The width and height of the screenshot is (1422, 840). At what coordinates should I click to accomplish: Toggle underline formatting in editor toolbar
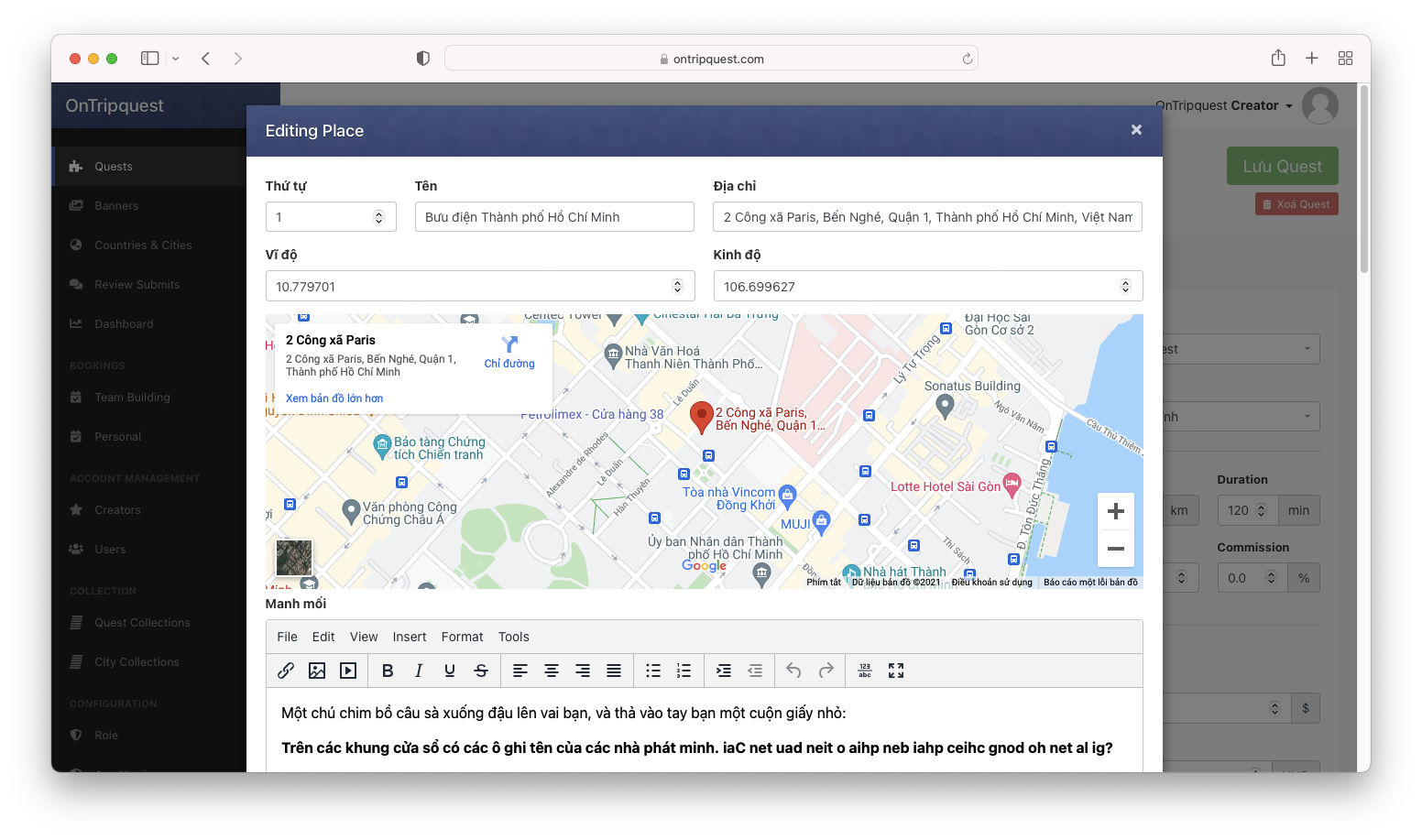(x=450, y=671)
